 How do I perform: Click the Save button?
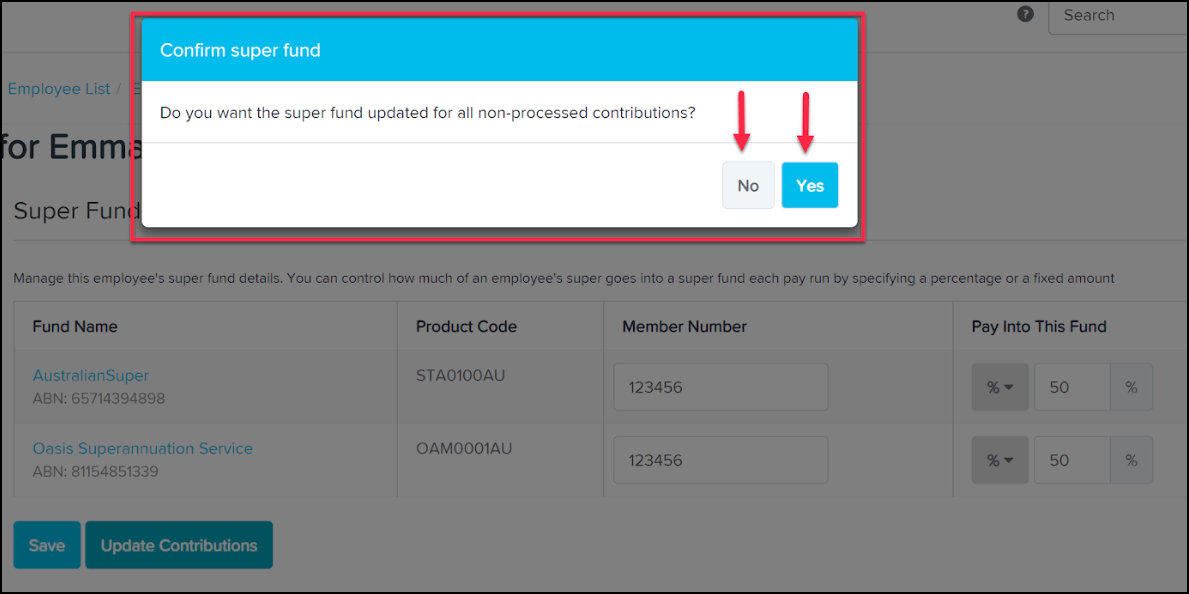click(x=47, y=545)
